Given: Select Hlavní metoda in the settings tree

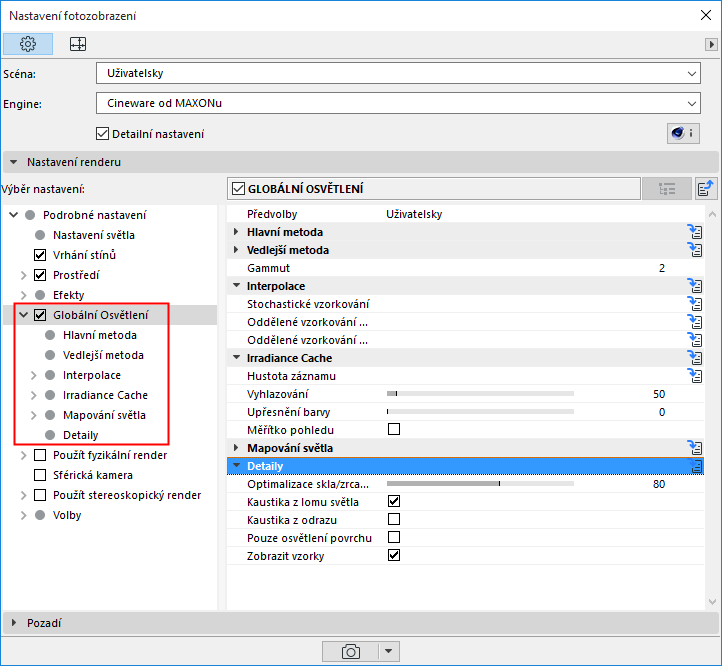Looking at the screenshot, I should [100, 335].
